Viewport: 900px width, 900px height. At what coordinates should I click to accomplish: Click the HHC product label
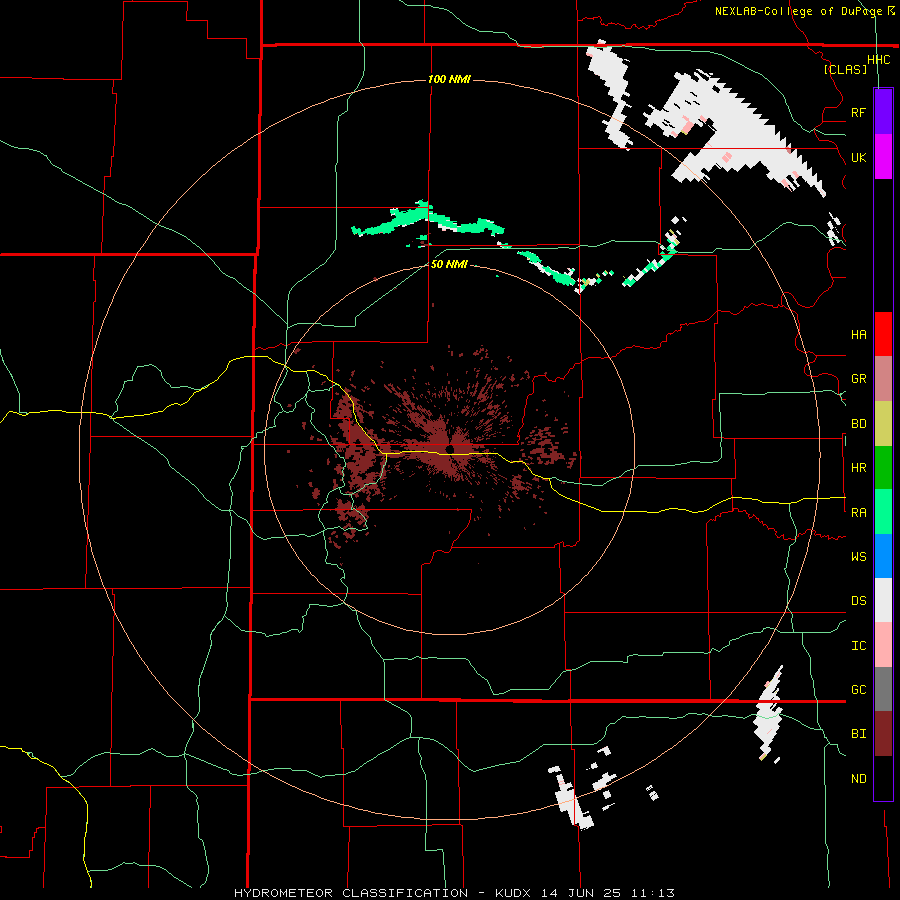[x=878, y=60]
